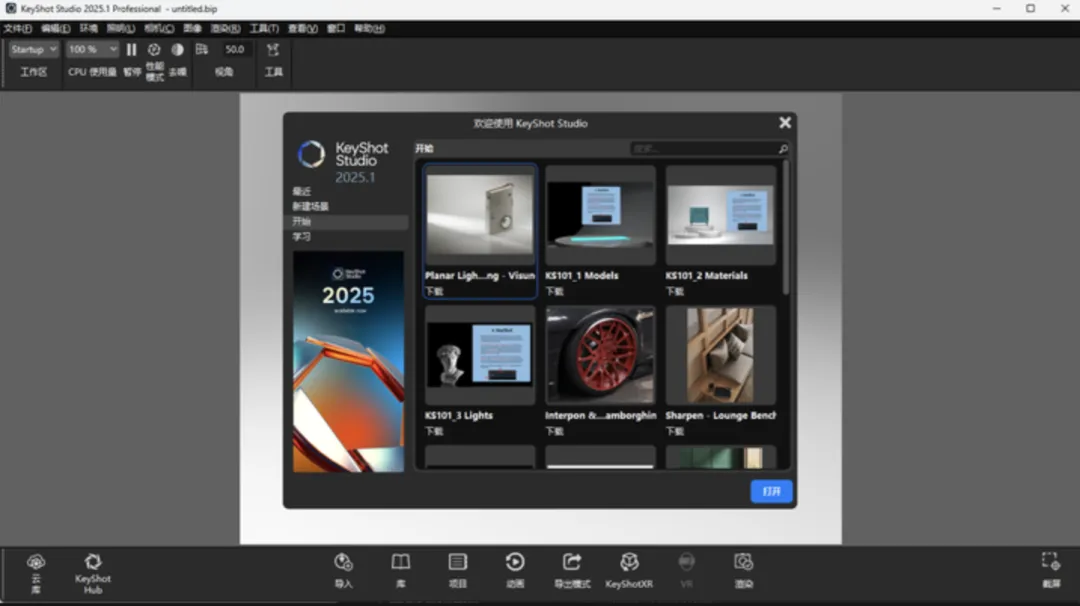Click the KeyShot Studio 2025.1 logo
Viewport: 1080px width, 606px height.
343,162
